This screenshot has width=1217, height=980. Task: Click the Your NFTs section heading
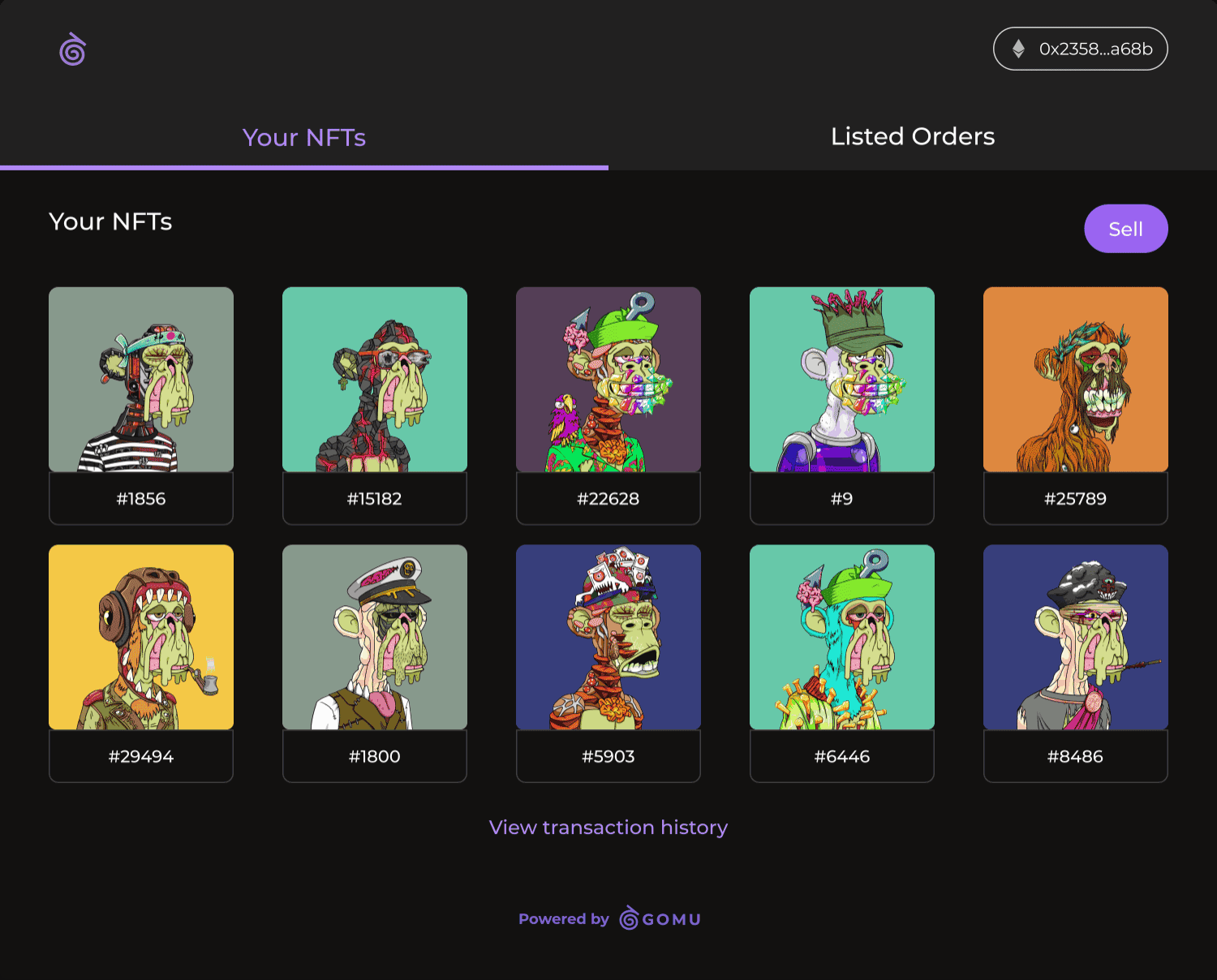point(110,221)
